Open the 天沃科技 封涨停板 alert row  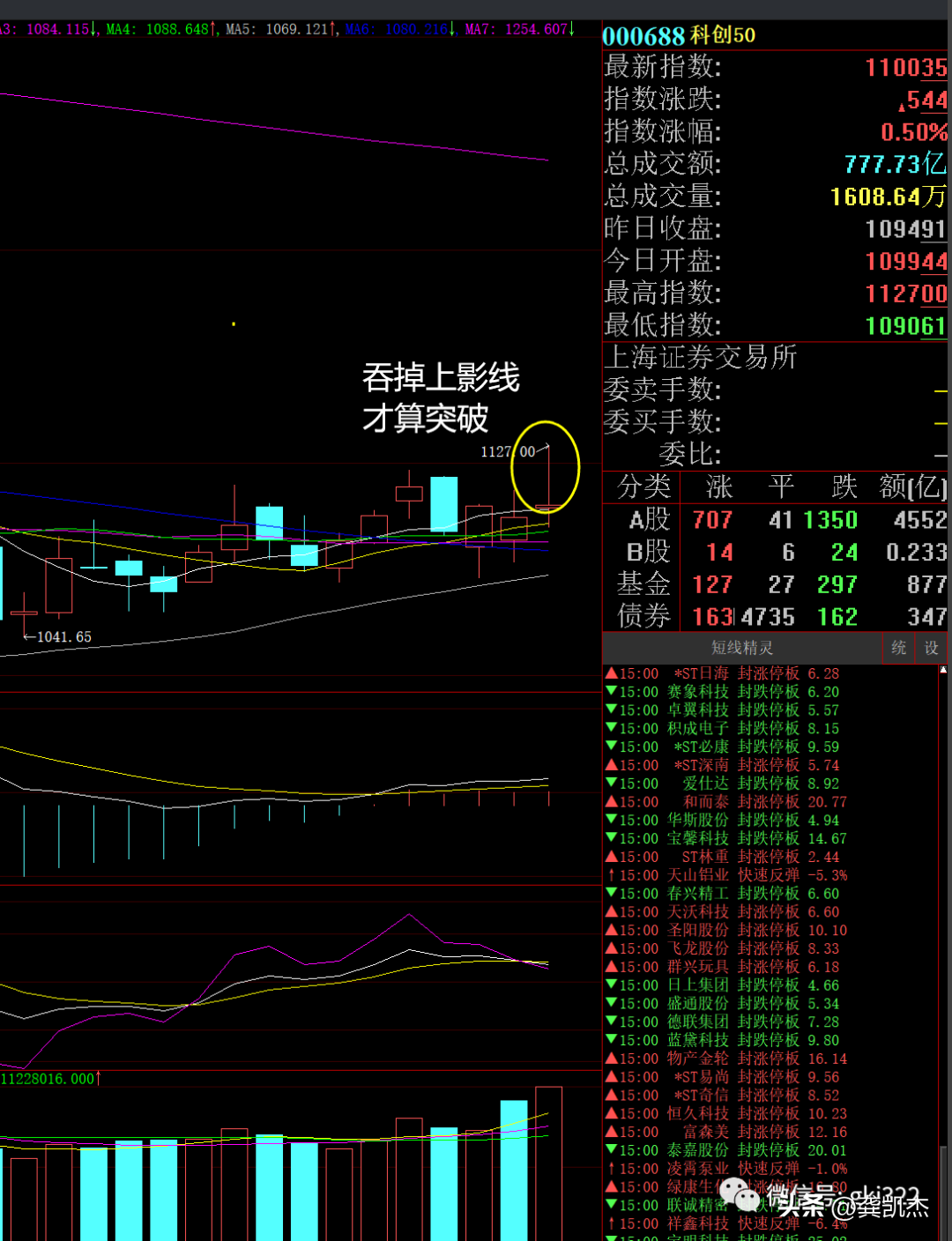722,912
